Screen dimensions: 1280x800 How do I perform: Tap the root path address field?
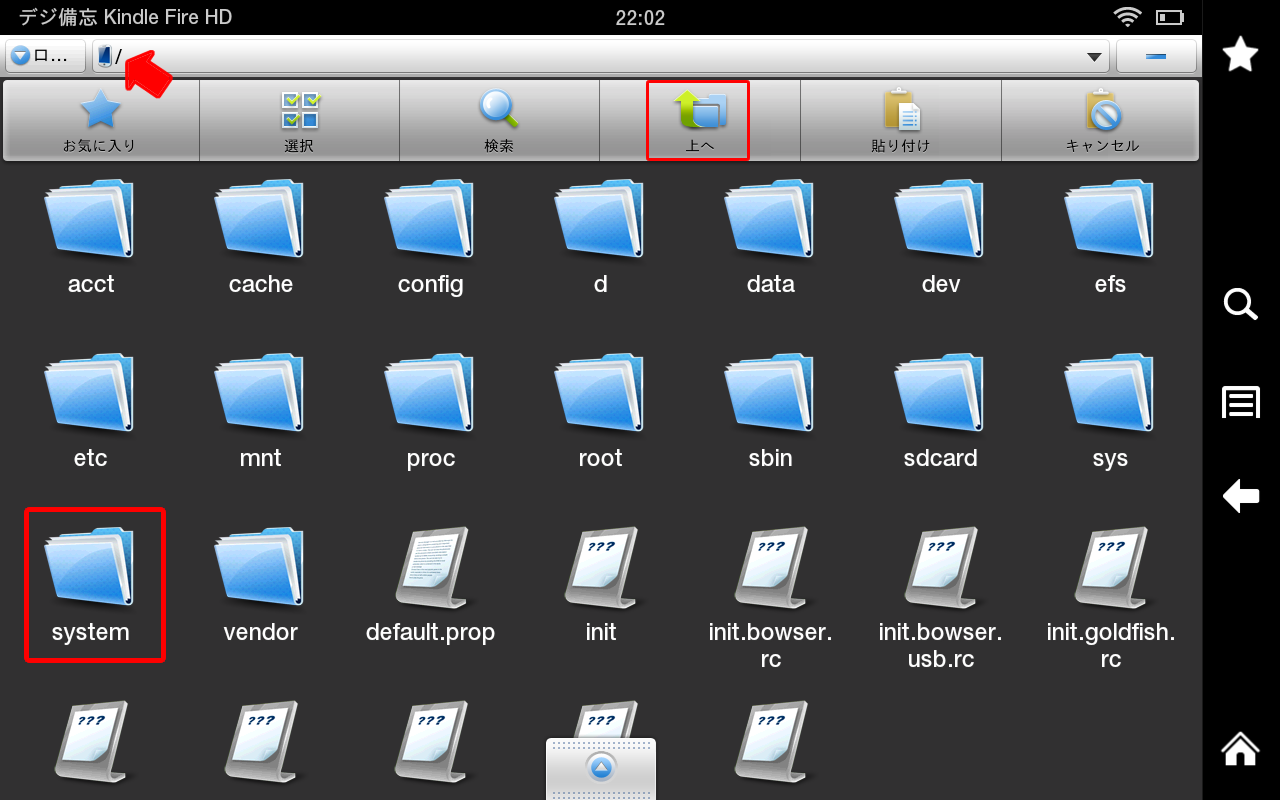pos(600,57)
